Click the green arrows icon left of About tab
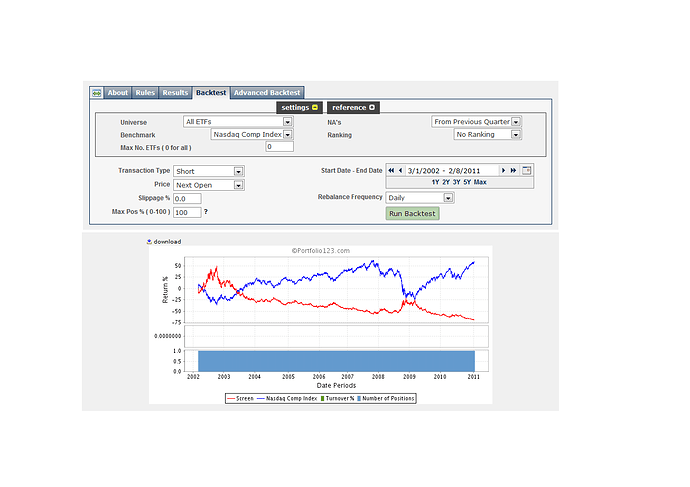Screen dimensions: 690x487 point(97,93)
